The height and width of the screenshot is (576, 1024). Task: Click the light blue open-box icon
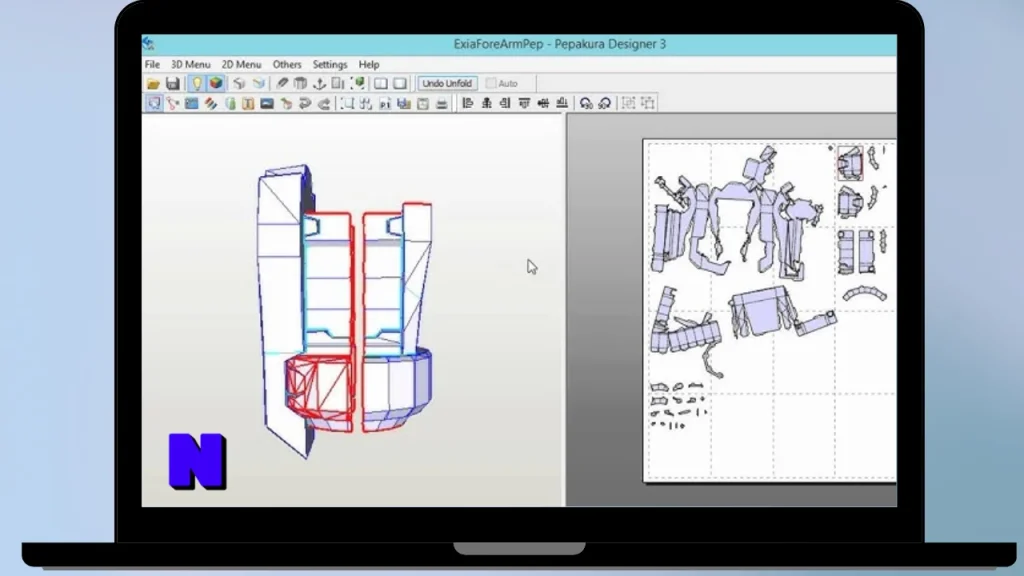[x=259, y=84]
